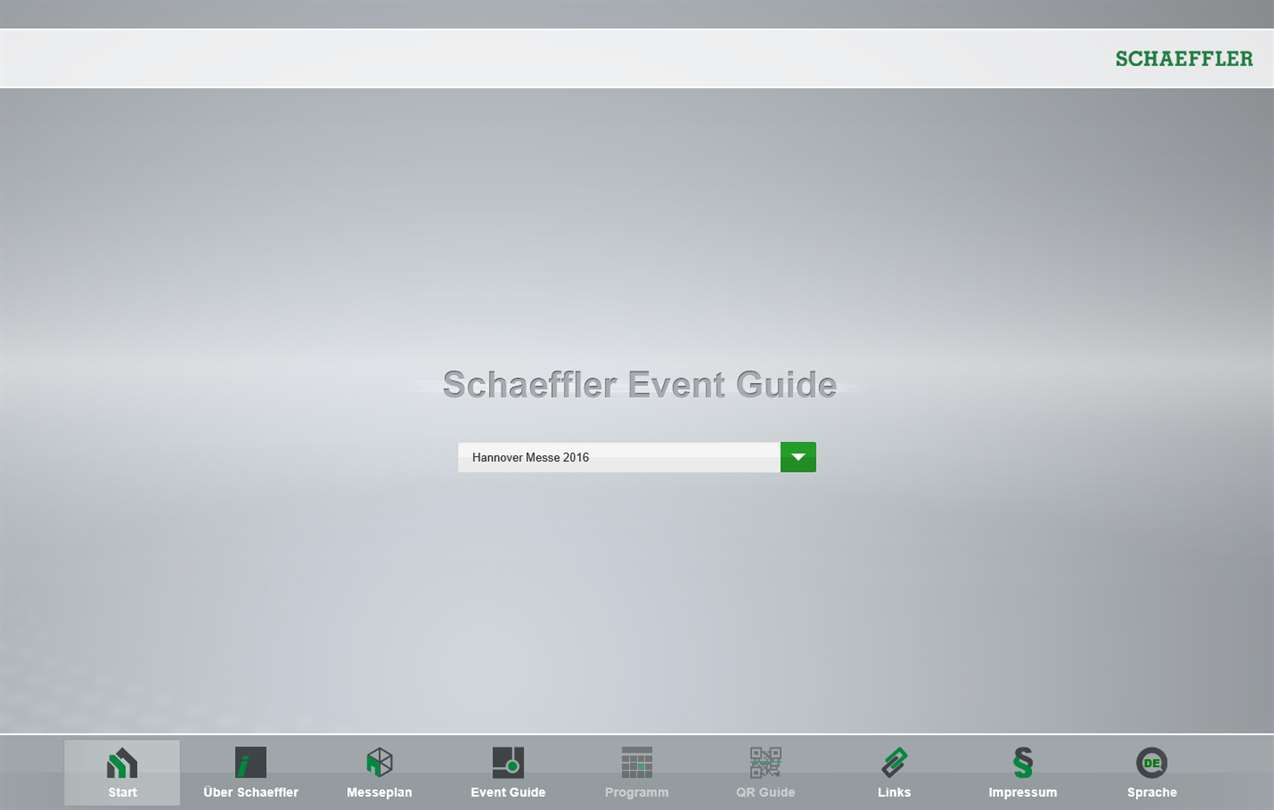Open the QR Guide code icon
The height and width of the screenshot is (810, 1274).
(765, 763)
